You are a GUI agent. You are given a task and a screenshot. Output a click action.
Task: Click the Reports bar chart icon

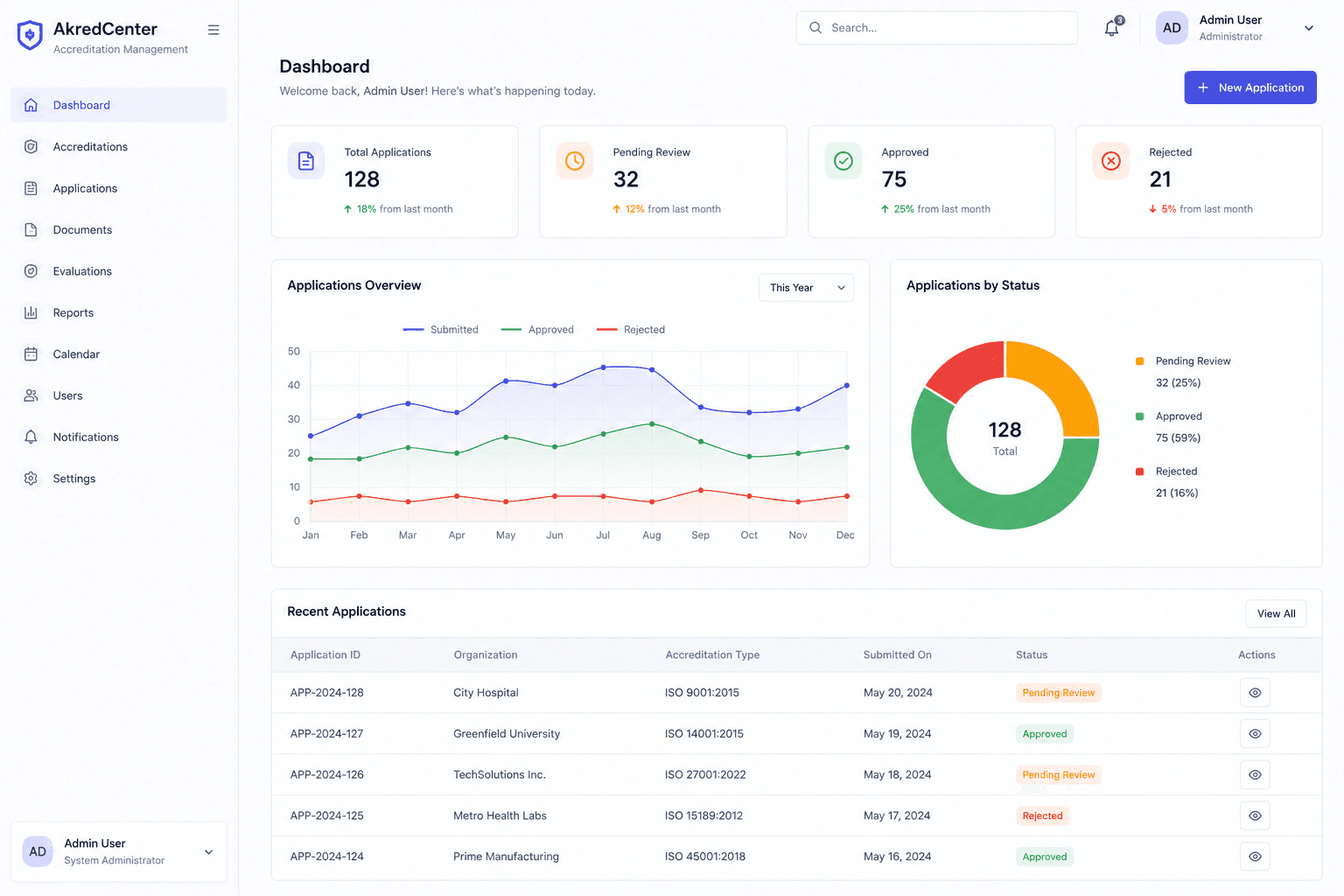pos(31,312)
